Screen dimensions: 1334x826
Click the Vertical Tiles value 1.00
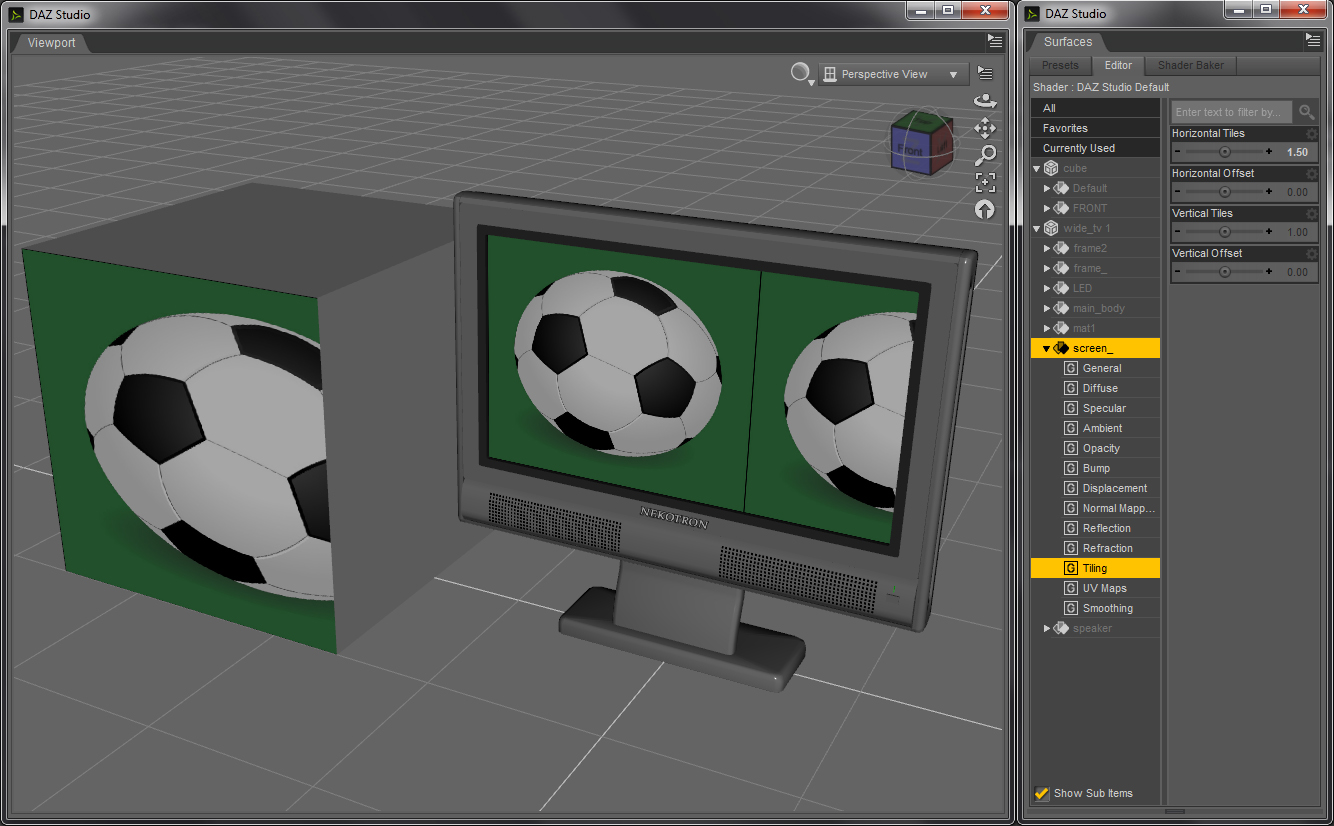1297,232
